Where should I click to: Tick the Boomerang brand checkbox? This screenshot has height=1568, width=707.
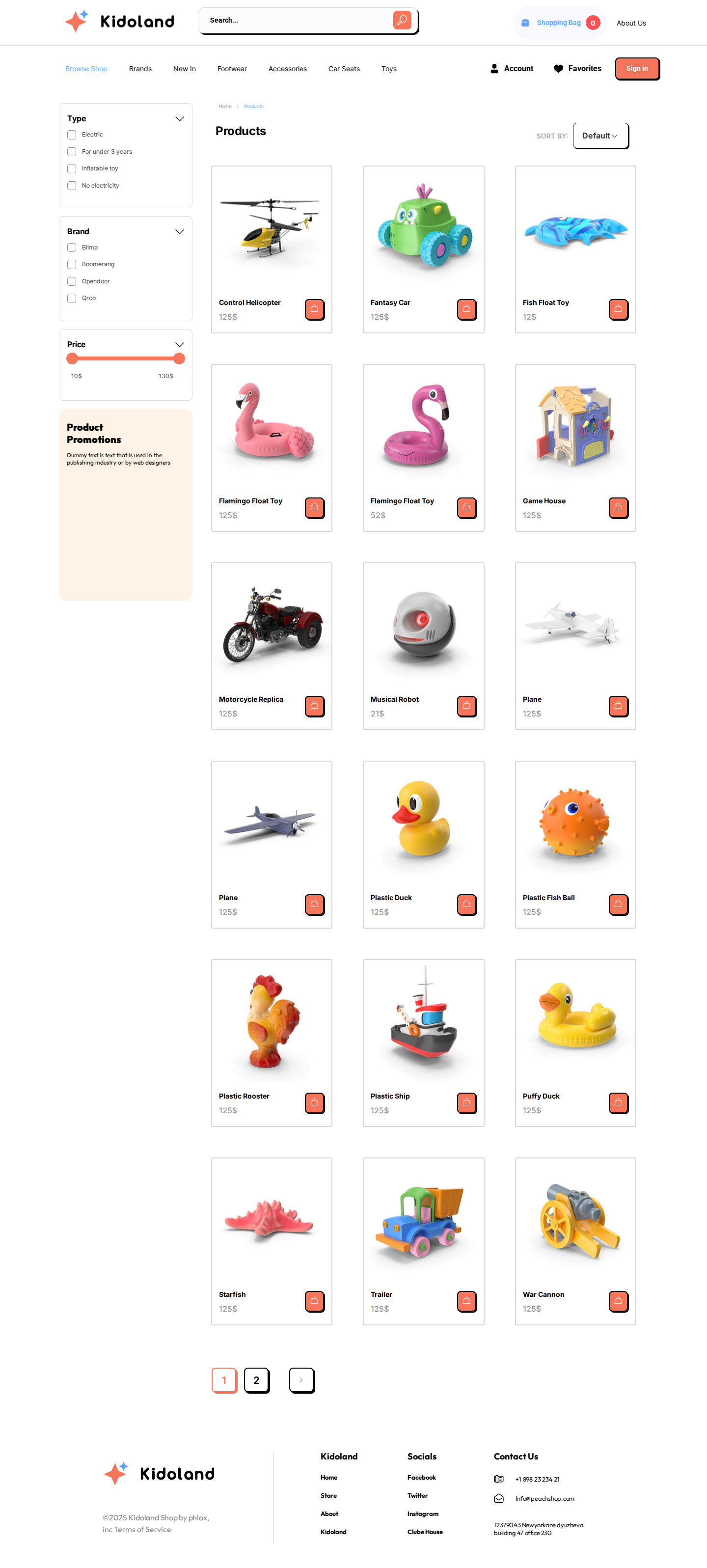[72, 264]
